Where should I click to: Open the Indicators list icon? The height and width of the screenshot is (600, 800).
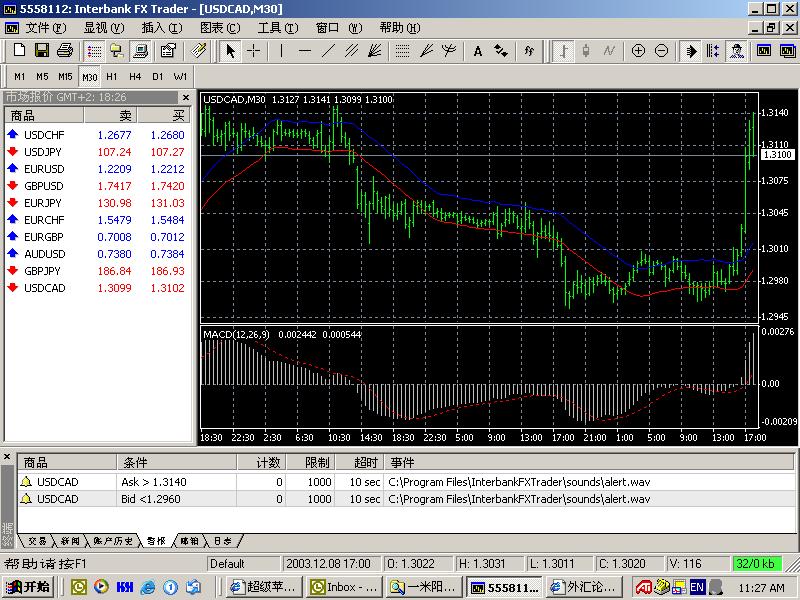[x=529, y=51]
